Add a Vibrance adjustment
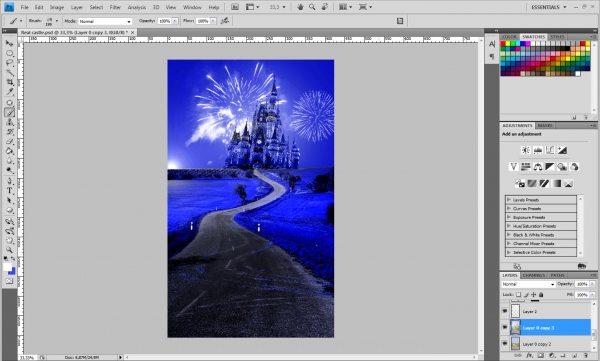The height and width of the screenshot is (361, 600). pos(514,167)
